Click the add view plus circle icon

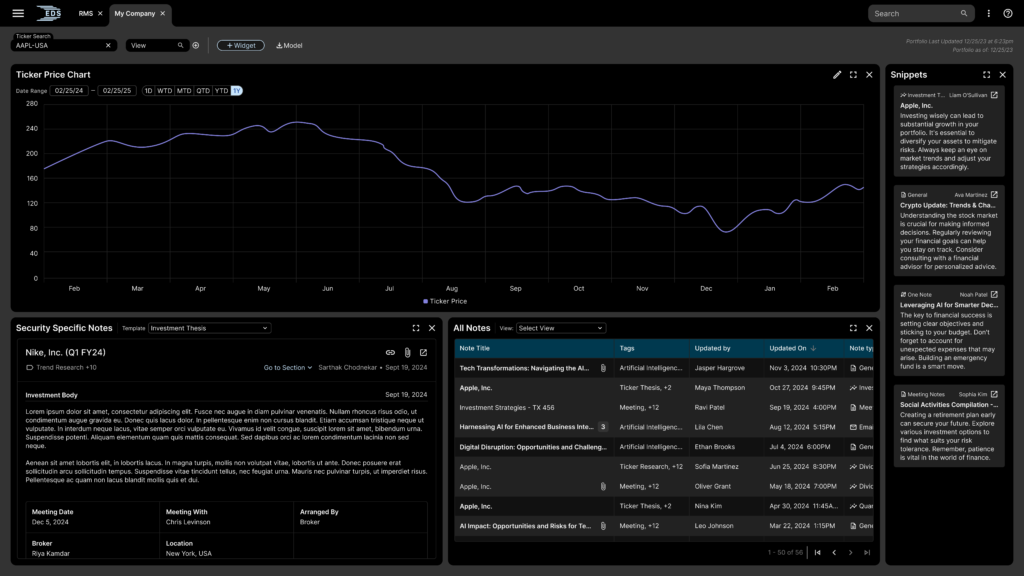tap(195, 46)
